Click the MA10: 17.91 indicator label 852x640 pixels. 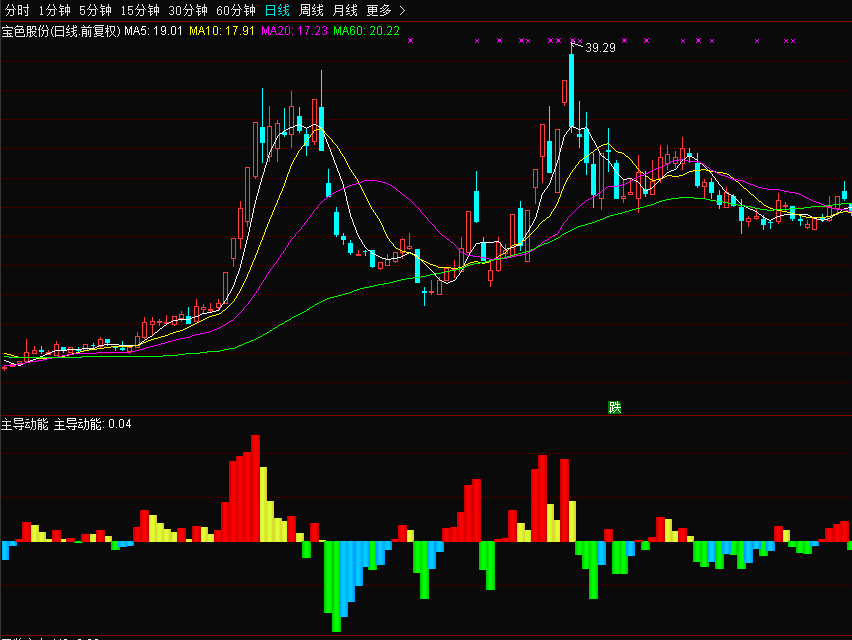222,31
